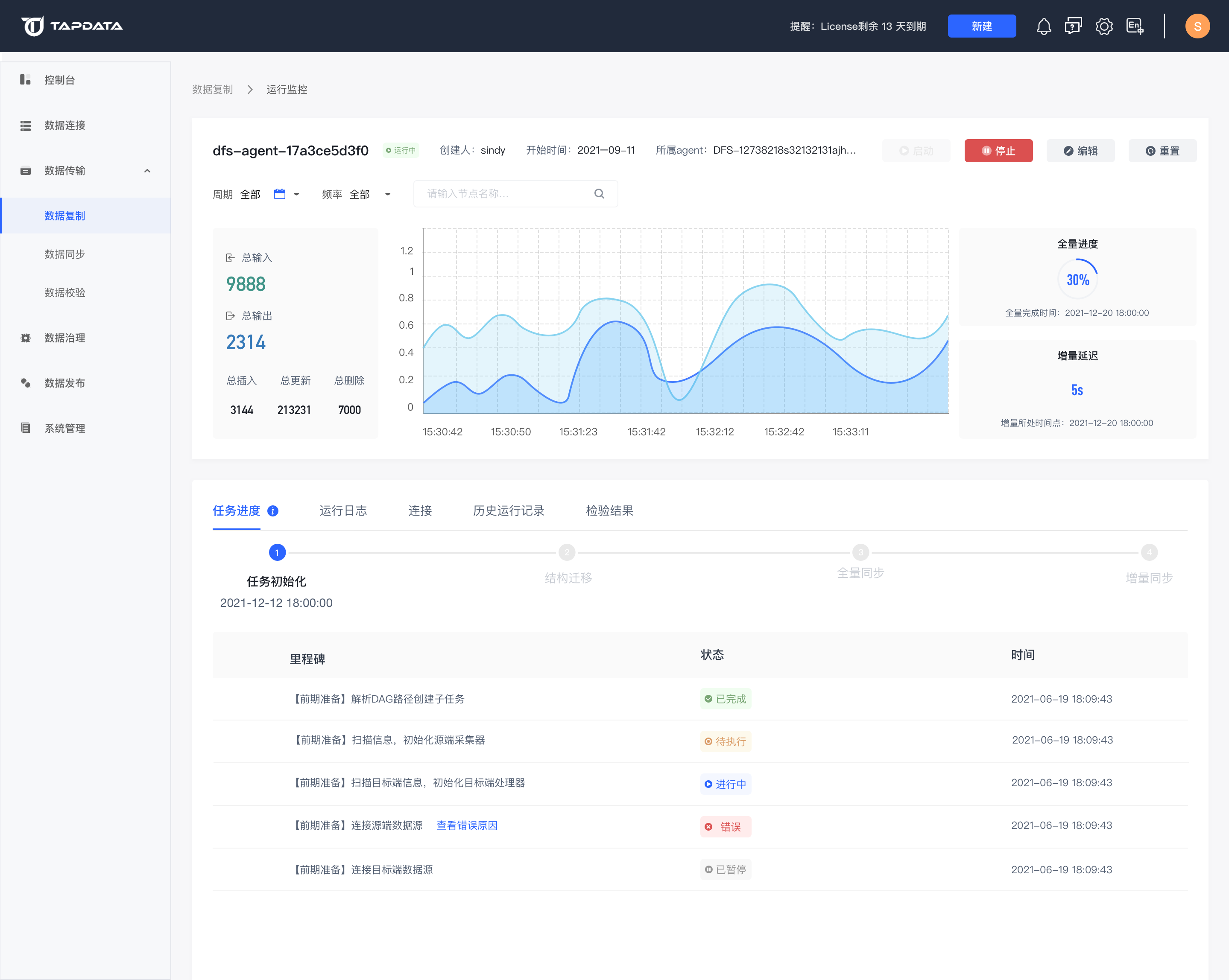Open the feedback chat icon

click(x=1074, y=26)
